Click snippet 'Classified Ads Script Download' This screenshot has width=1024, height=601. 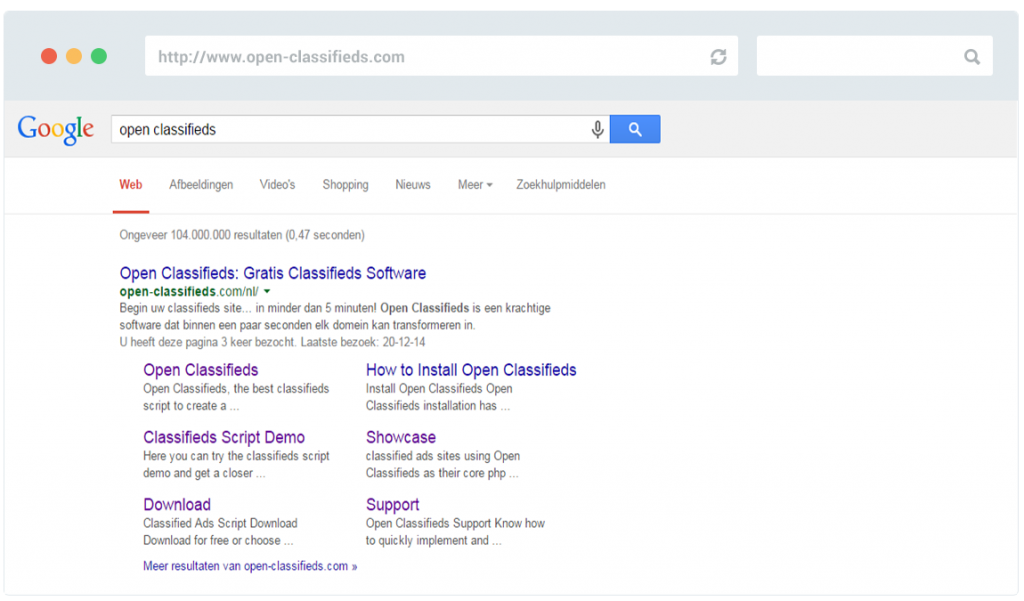click(220, 523)
